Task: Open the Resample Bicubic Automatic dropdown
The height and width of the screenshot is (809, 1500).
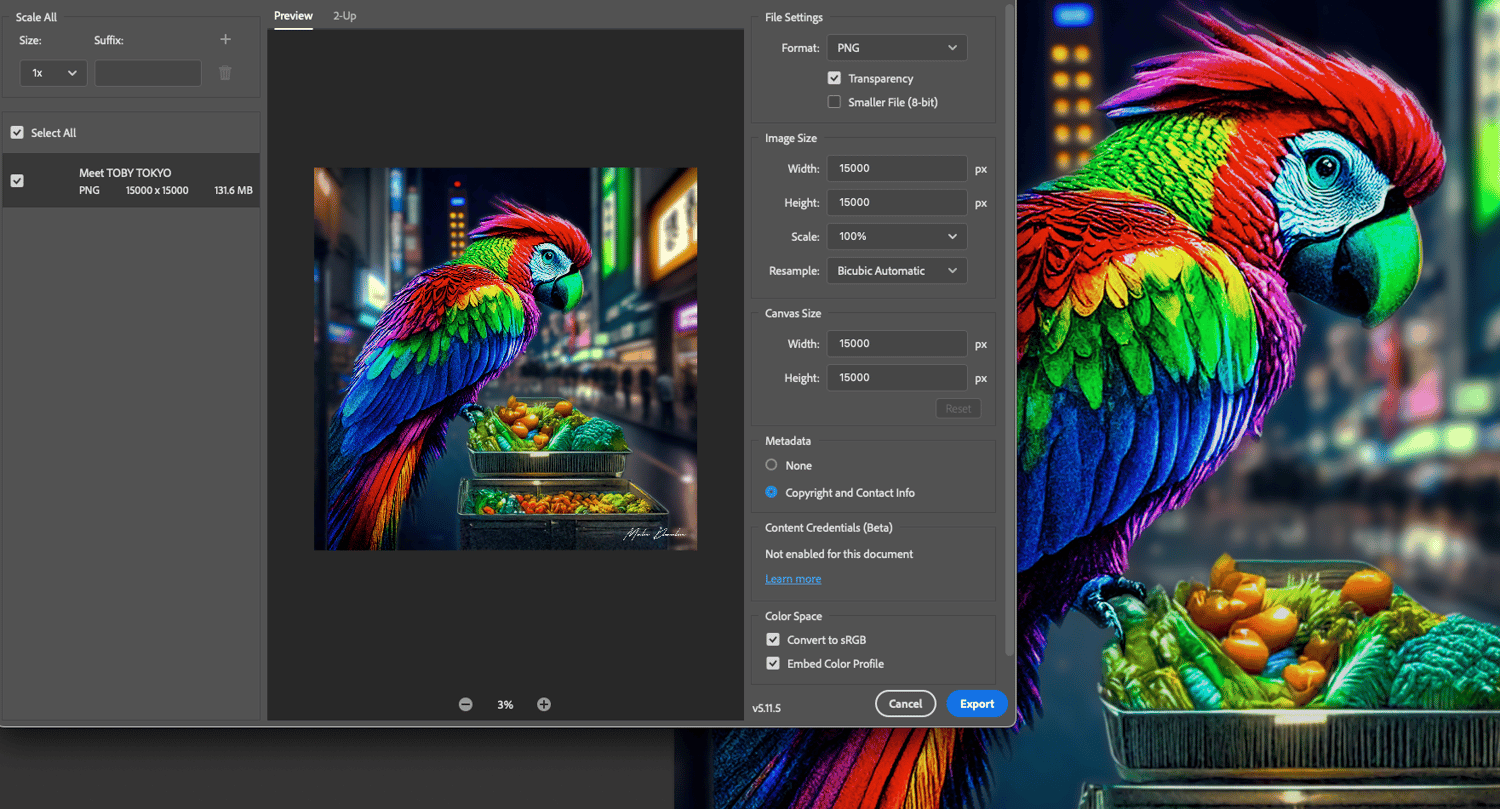Action: point(896,271)
